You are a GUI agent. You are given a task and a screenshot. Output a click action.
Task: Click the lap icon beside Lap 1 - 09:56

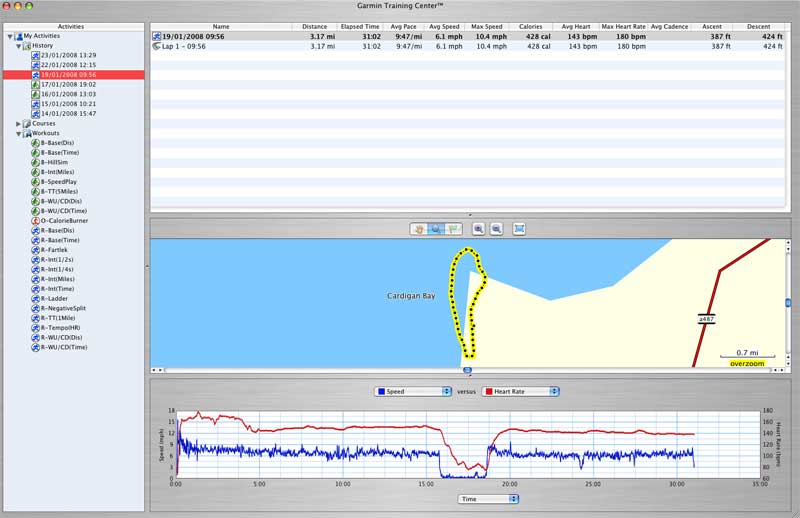(x=157, y=46)
